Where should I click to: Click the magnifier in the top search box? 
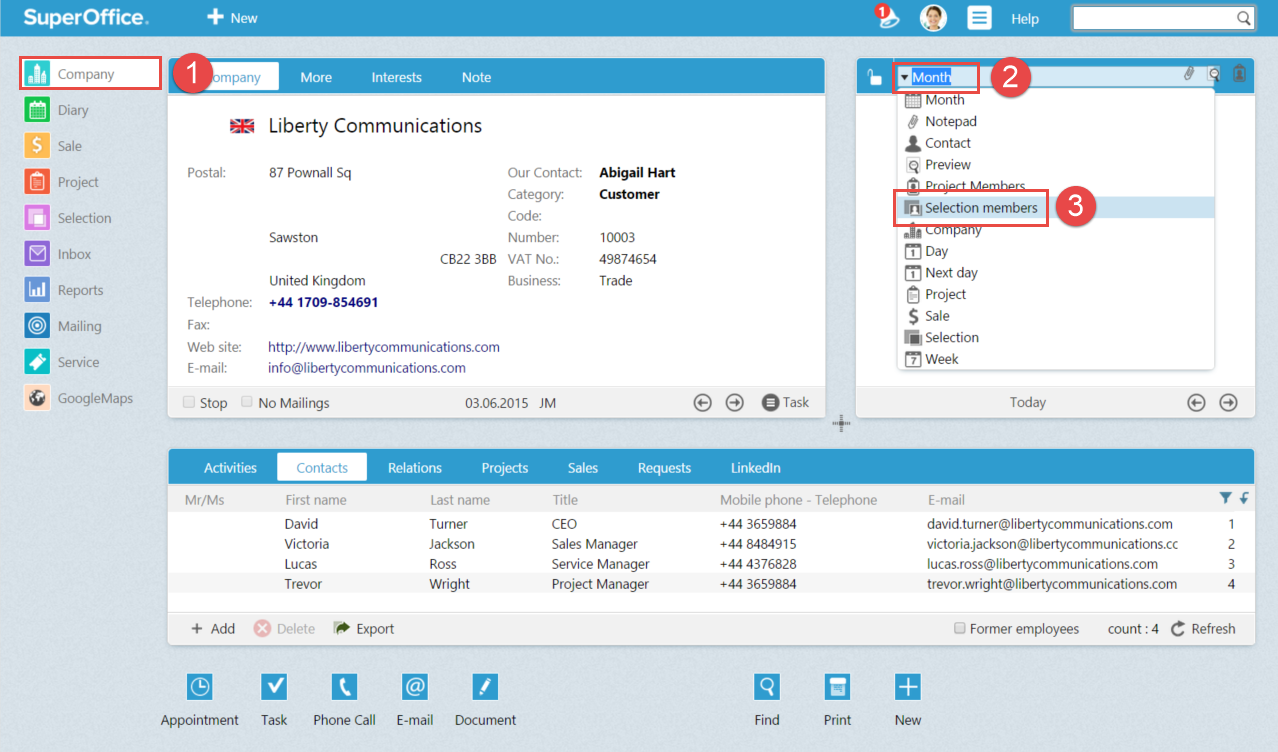(1243, 18)
